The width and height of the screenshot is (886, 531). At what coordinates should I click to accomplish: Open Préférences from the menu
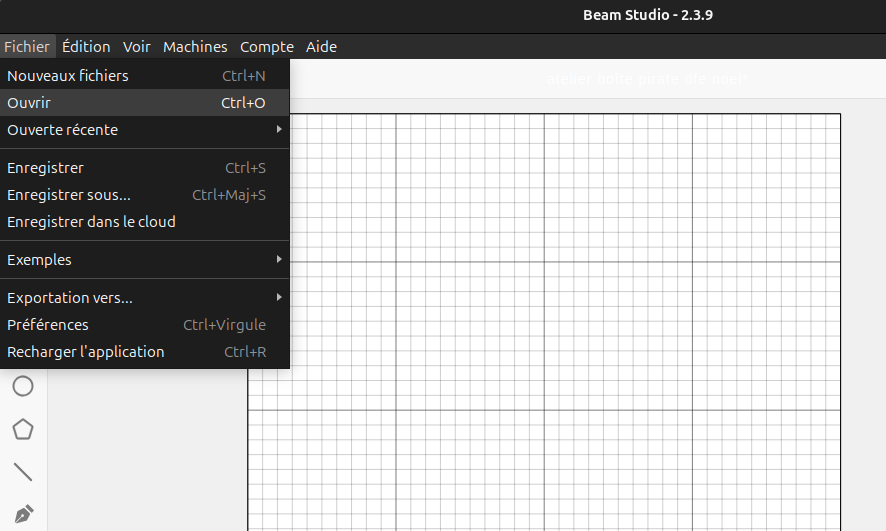(x=48, y=325)
